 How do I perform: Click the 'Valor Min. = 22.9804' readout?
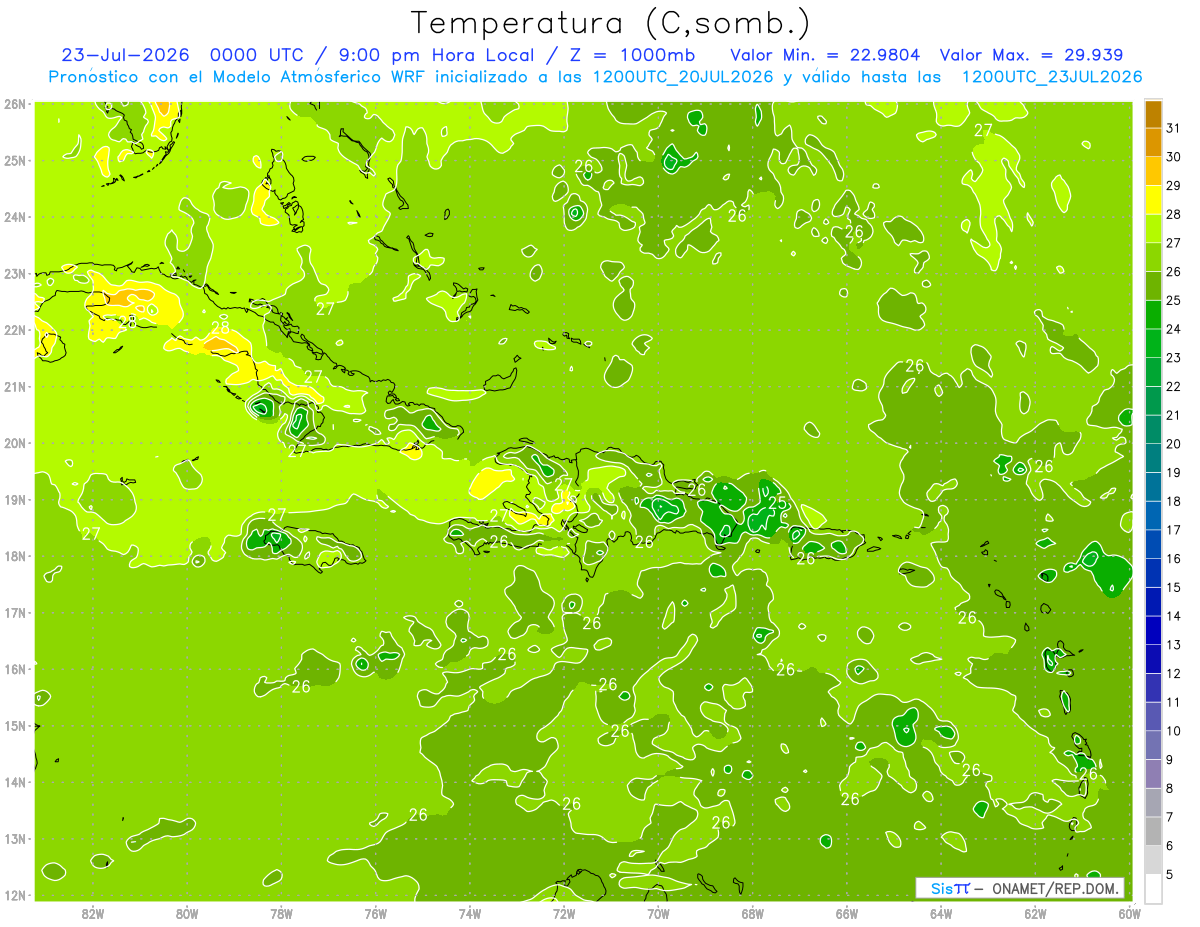click(825, 54)
